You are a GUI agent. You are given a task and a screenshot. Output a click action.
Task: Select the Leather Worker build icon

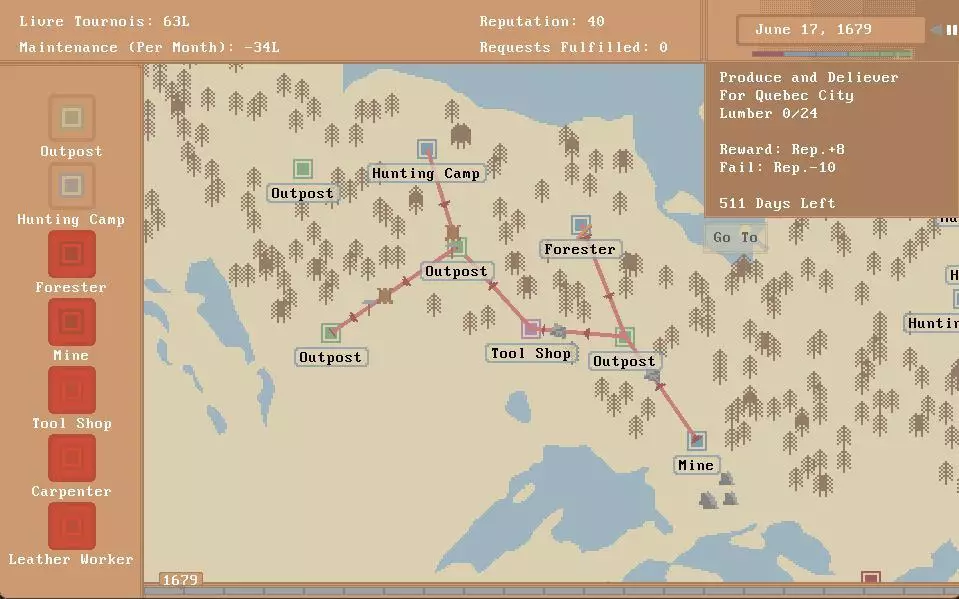pyautogui.click(x=71, y=526)
